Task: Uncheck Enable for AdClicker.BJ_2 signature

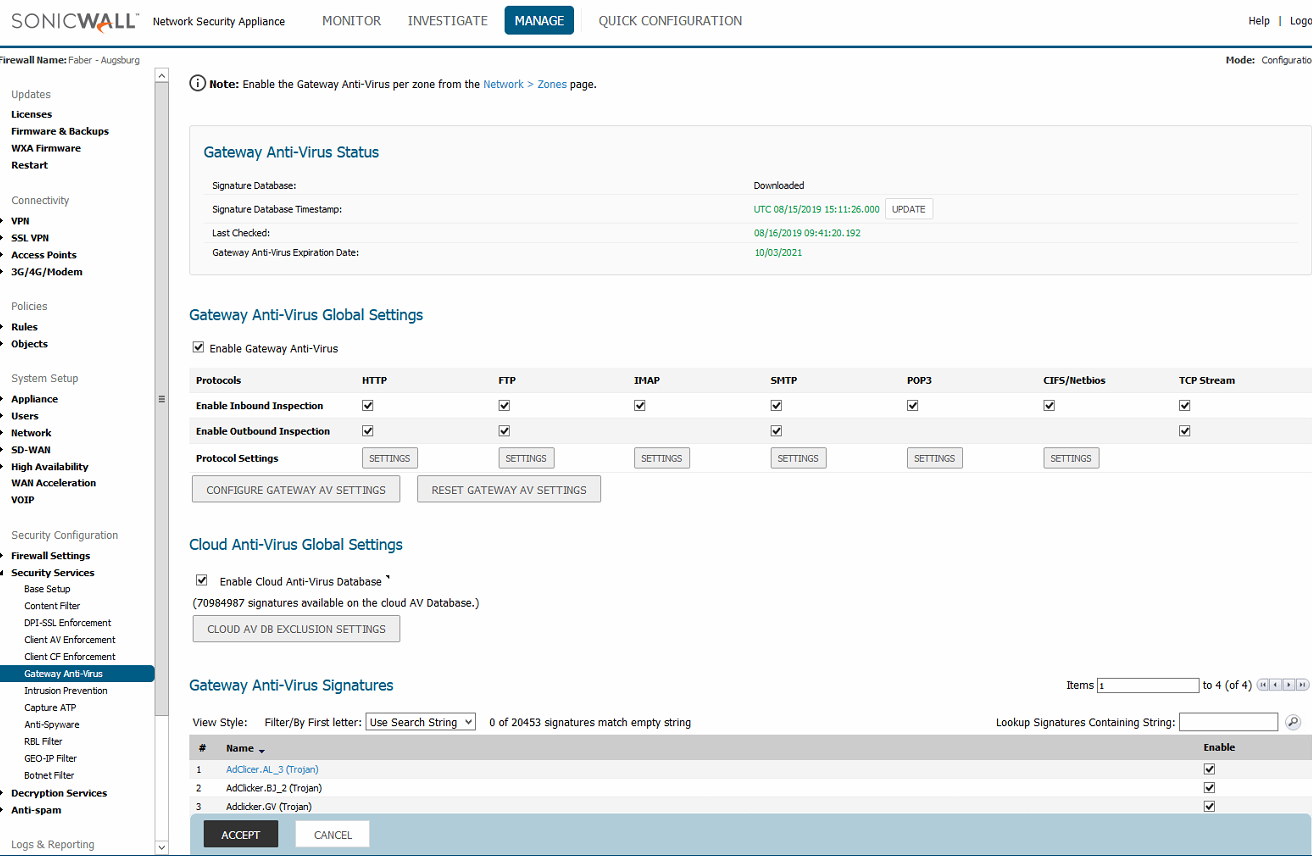Action: pos(1210,788)
